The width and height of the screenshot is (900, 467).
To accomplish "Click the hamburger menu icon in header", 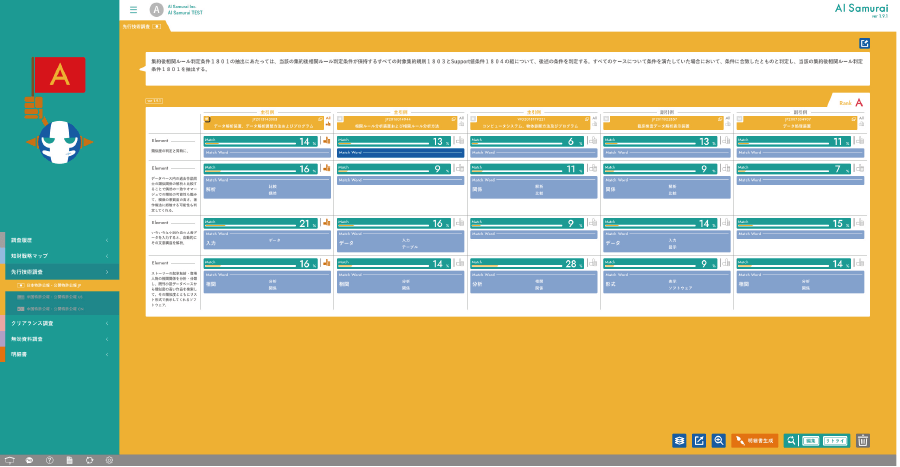I will tap(134, 9).
